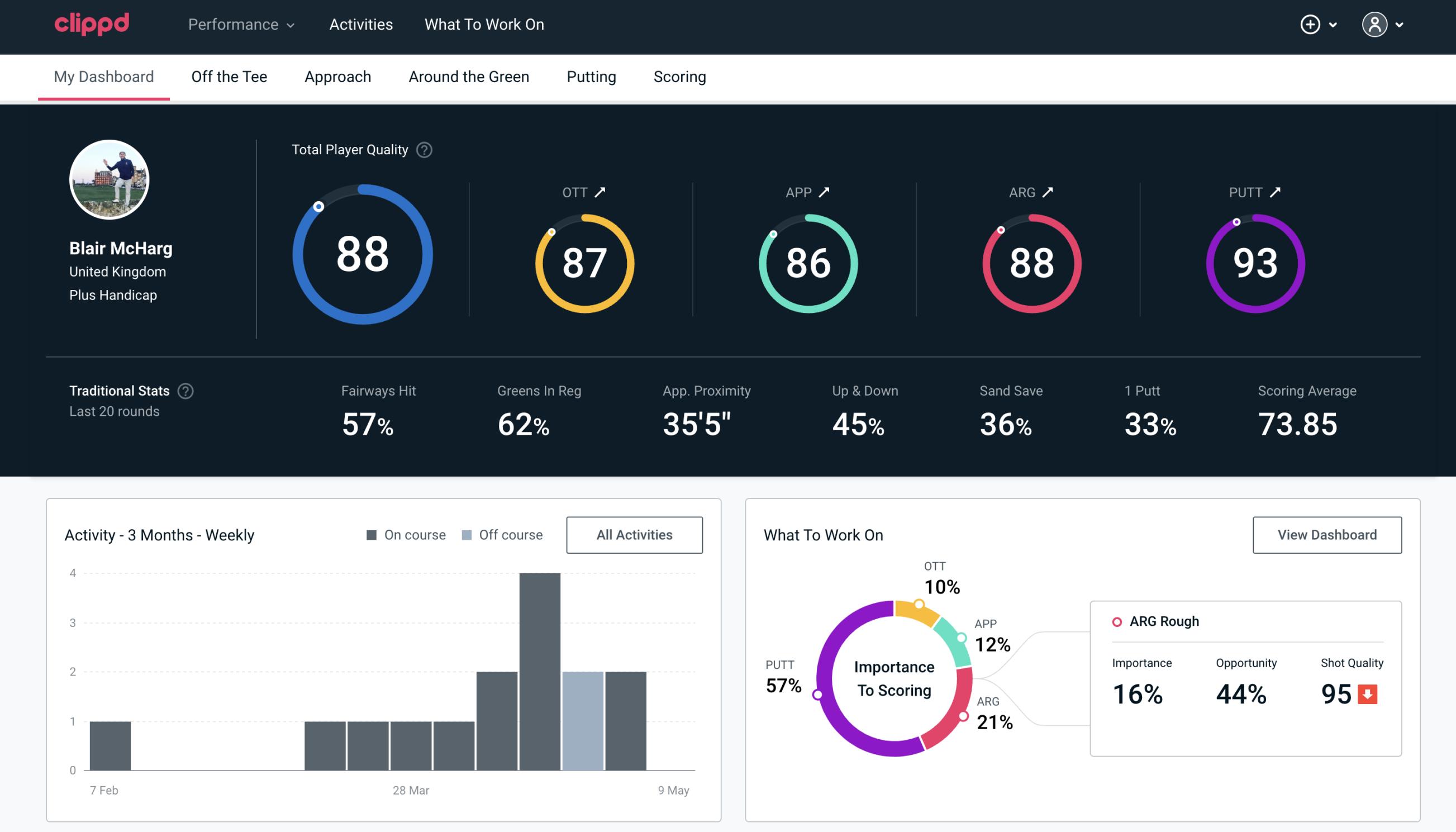
Task: Switch to the Scoring tab
Action: click(x=679, y=75)
